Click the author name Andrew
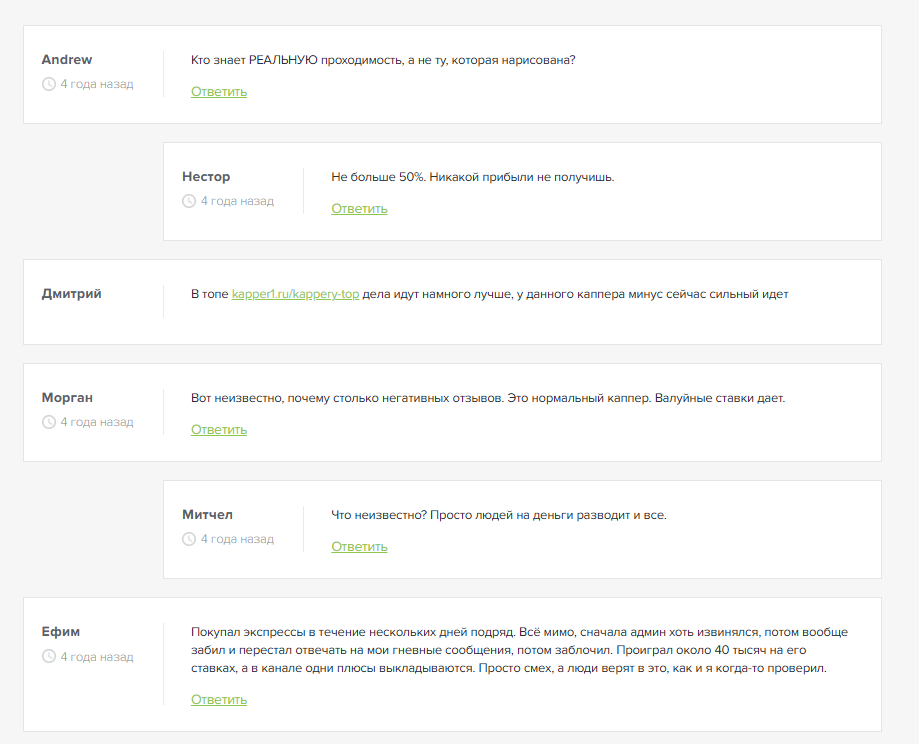Screen dimensions: 919x744 coord(67,60)
